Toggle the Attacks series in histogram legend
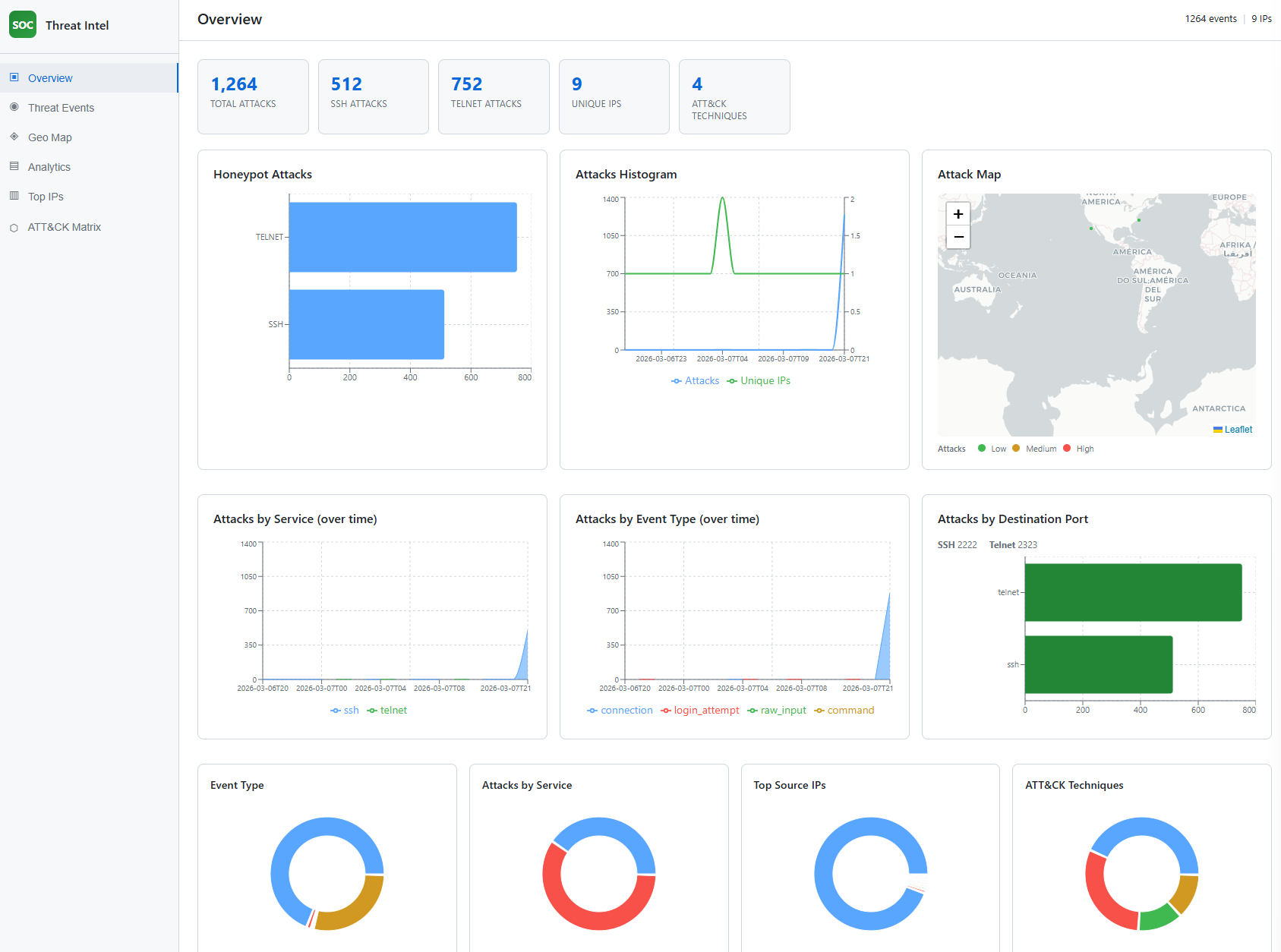This screenshot has height=952, width=1281. [x=695, y=381]
